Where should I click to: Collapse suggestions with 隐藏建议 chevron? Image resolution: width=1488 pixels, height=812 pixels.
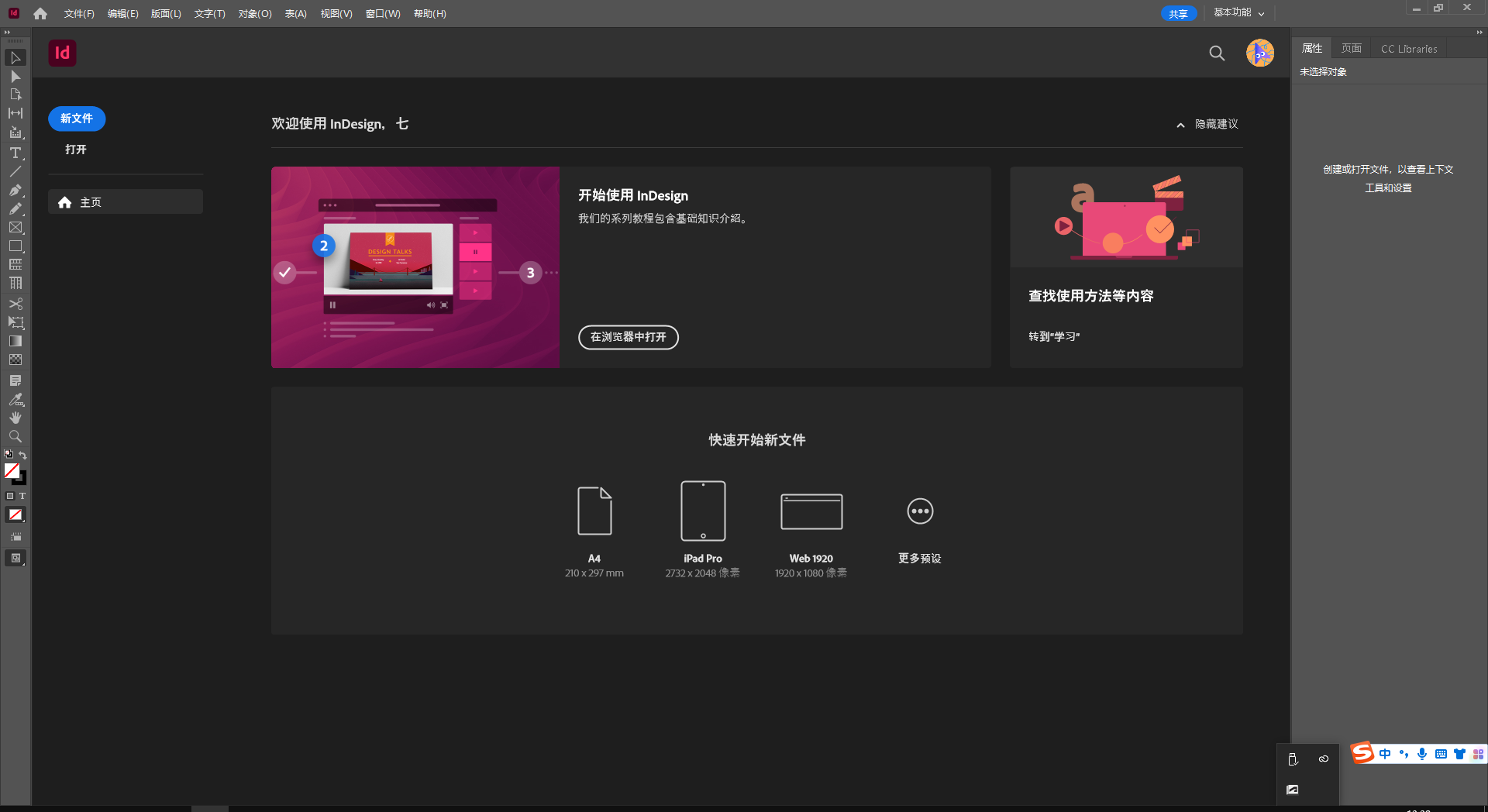[x=1180, y=125]
